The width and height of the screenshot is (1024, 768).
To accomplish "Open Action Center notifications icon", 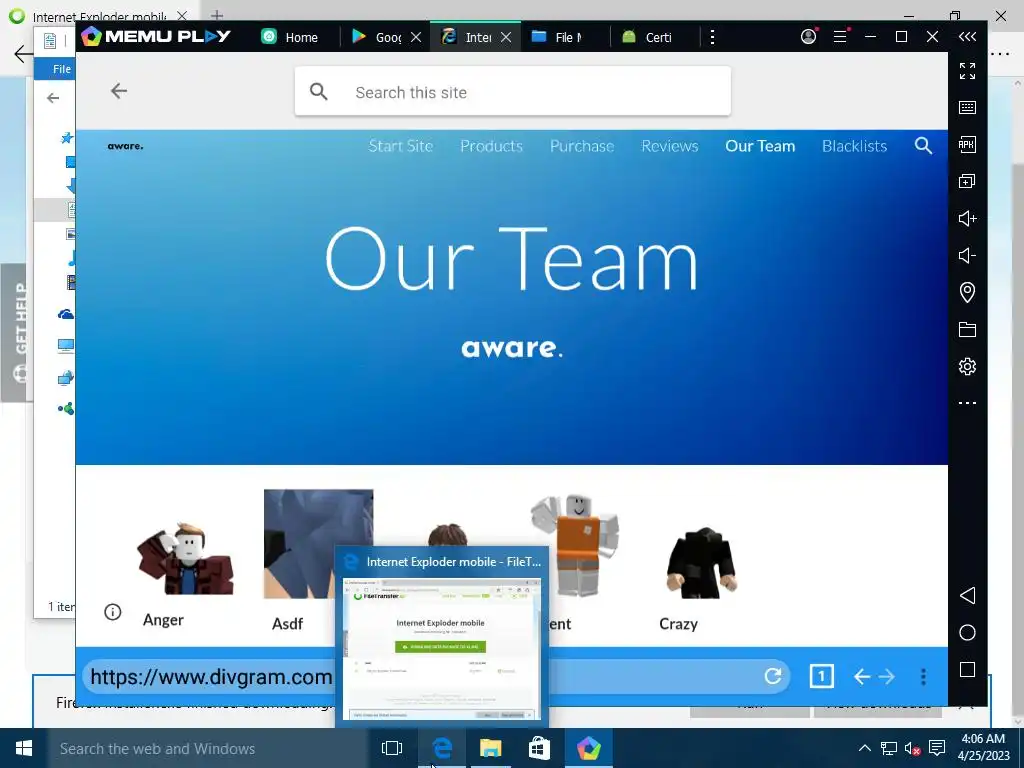I will (937, 748).
